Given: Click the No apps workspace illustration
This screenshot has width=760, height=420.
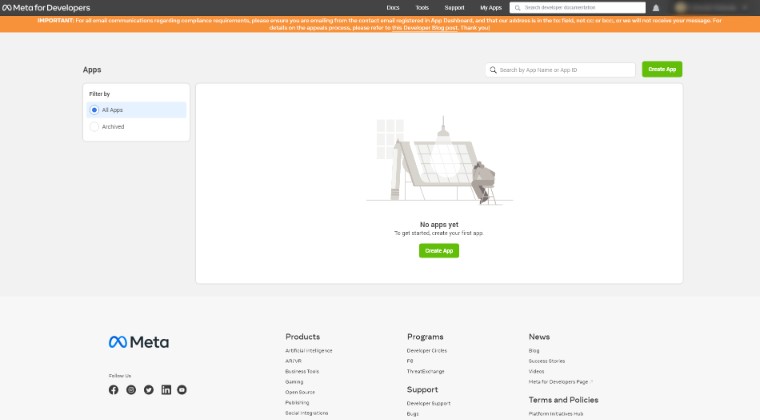Looking at the screenshot, I should (439, 160).
